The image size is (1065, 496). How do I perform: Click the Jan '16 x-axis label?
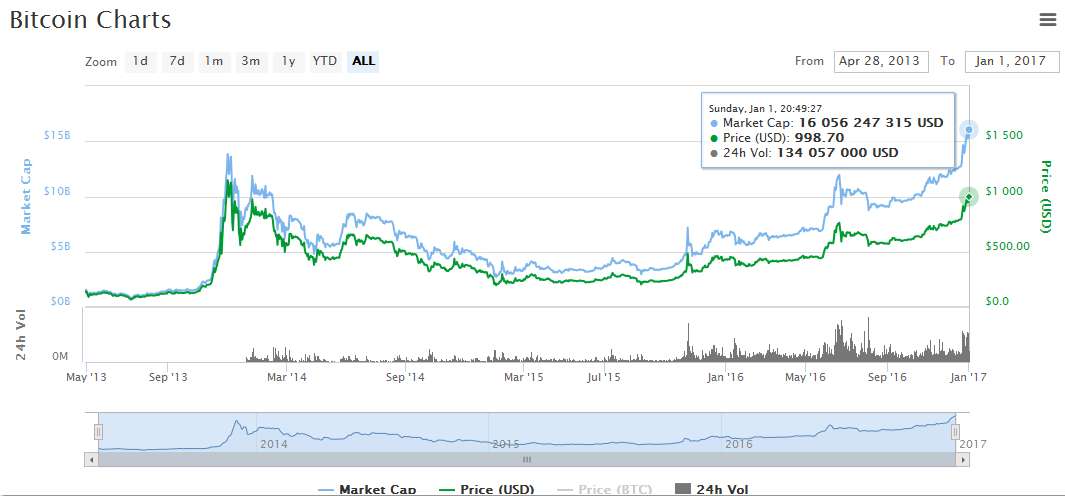click(727, 376)
